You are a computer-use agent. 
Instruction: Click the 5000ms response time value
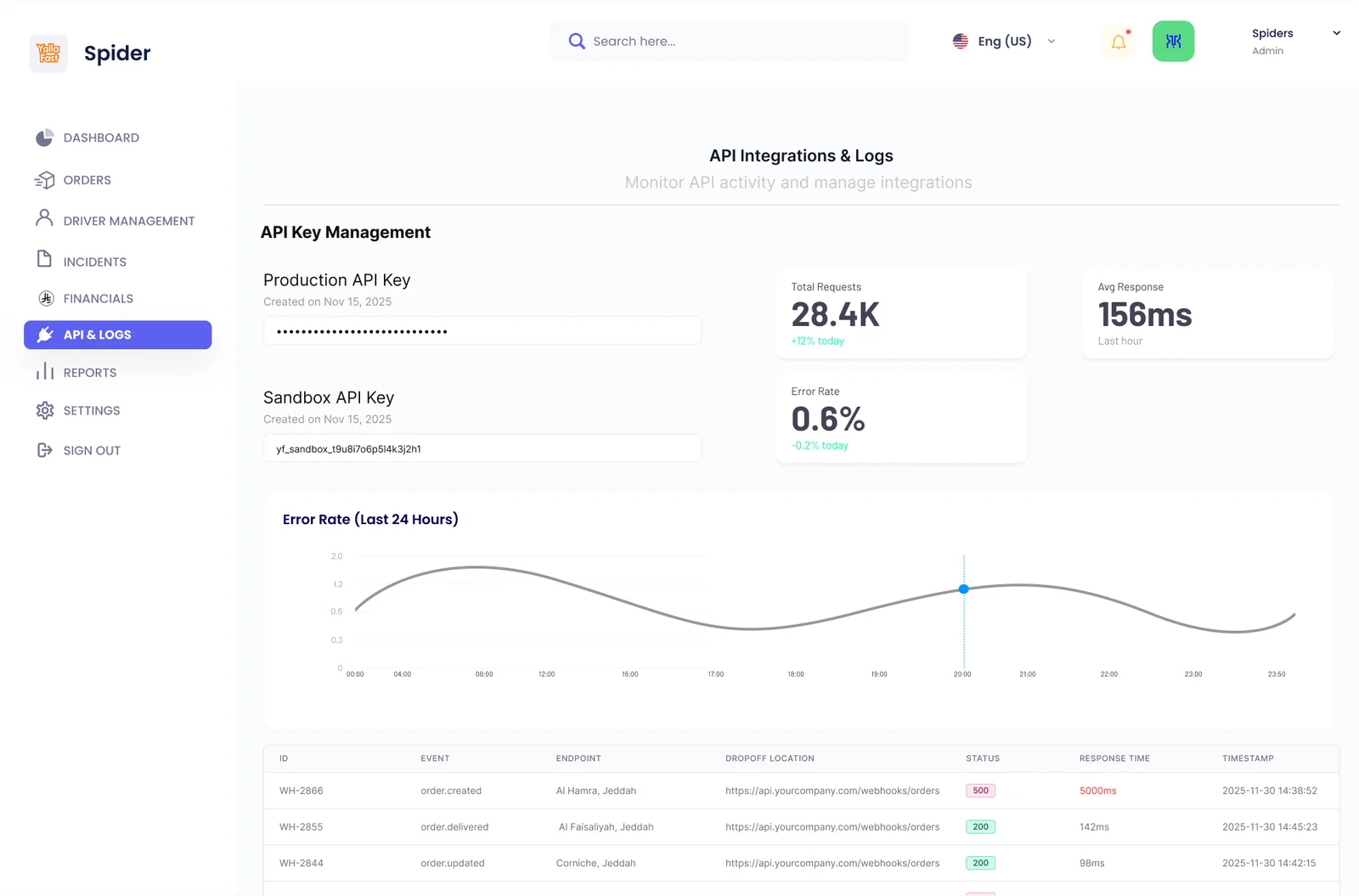pyautogui.click(x=1097, y=791)
